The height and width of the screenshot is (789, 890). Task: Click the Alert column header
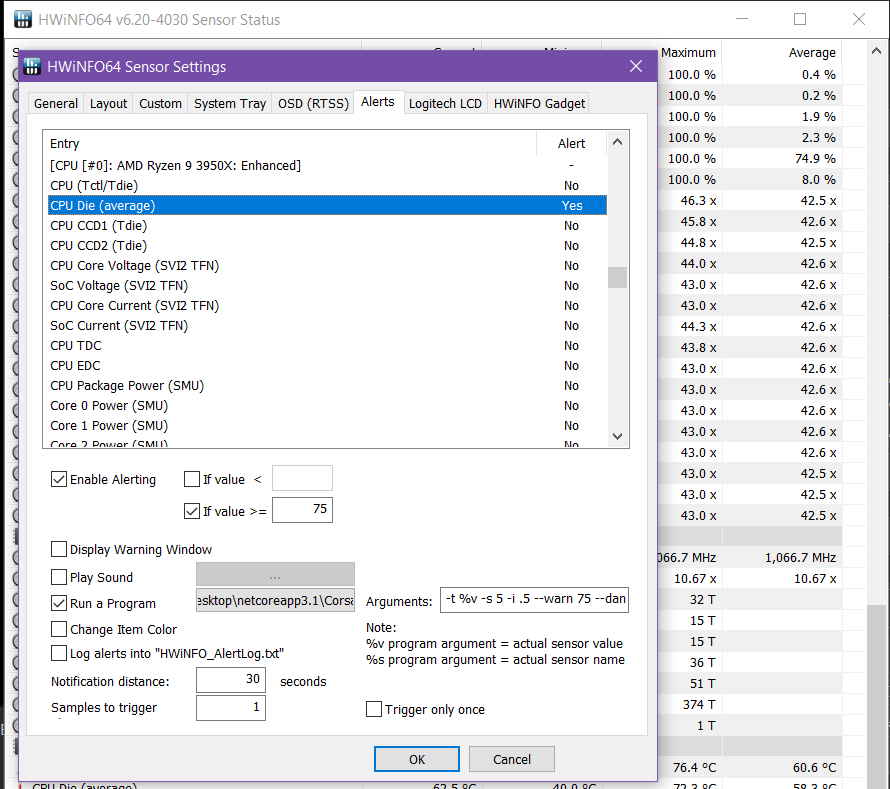[572, 144]
